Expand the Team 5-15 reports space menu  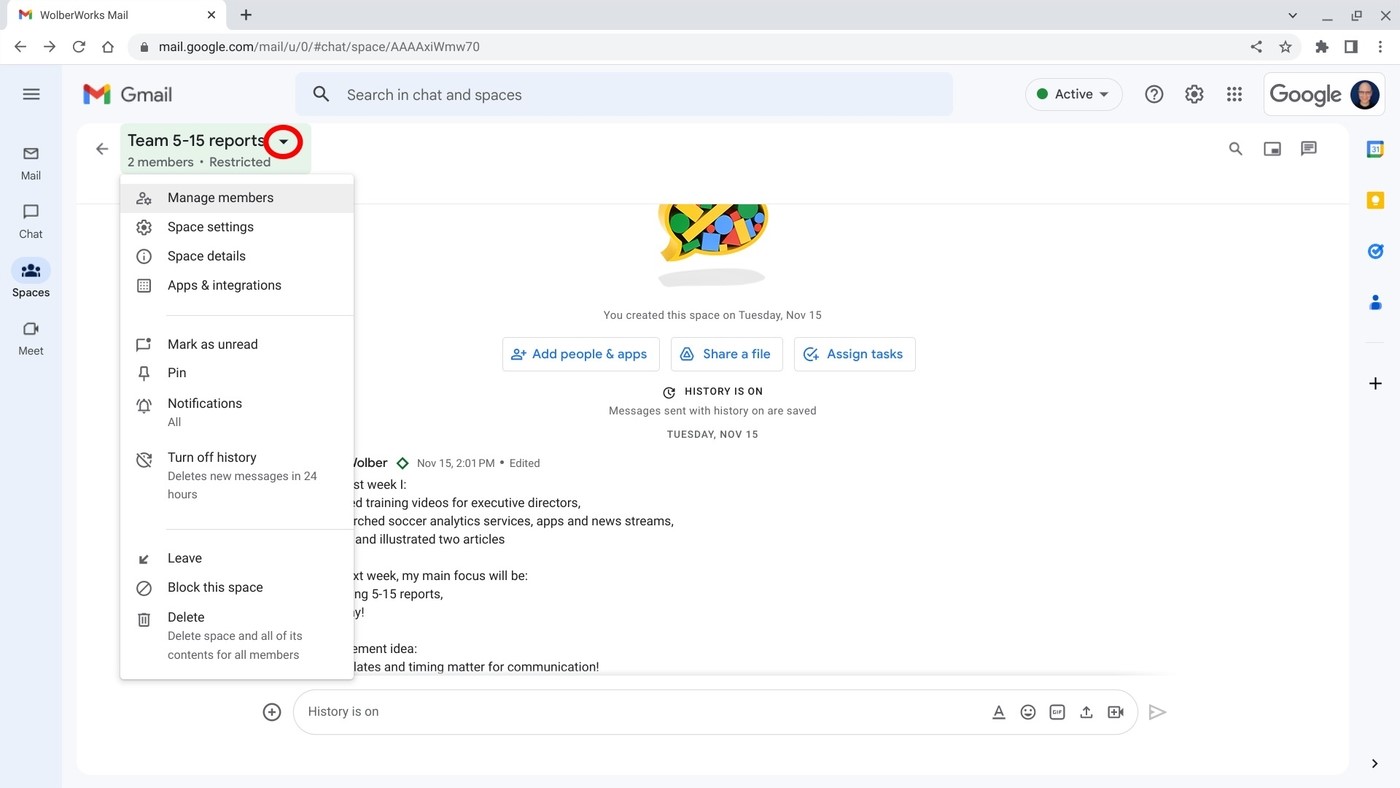click(283, 141)
